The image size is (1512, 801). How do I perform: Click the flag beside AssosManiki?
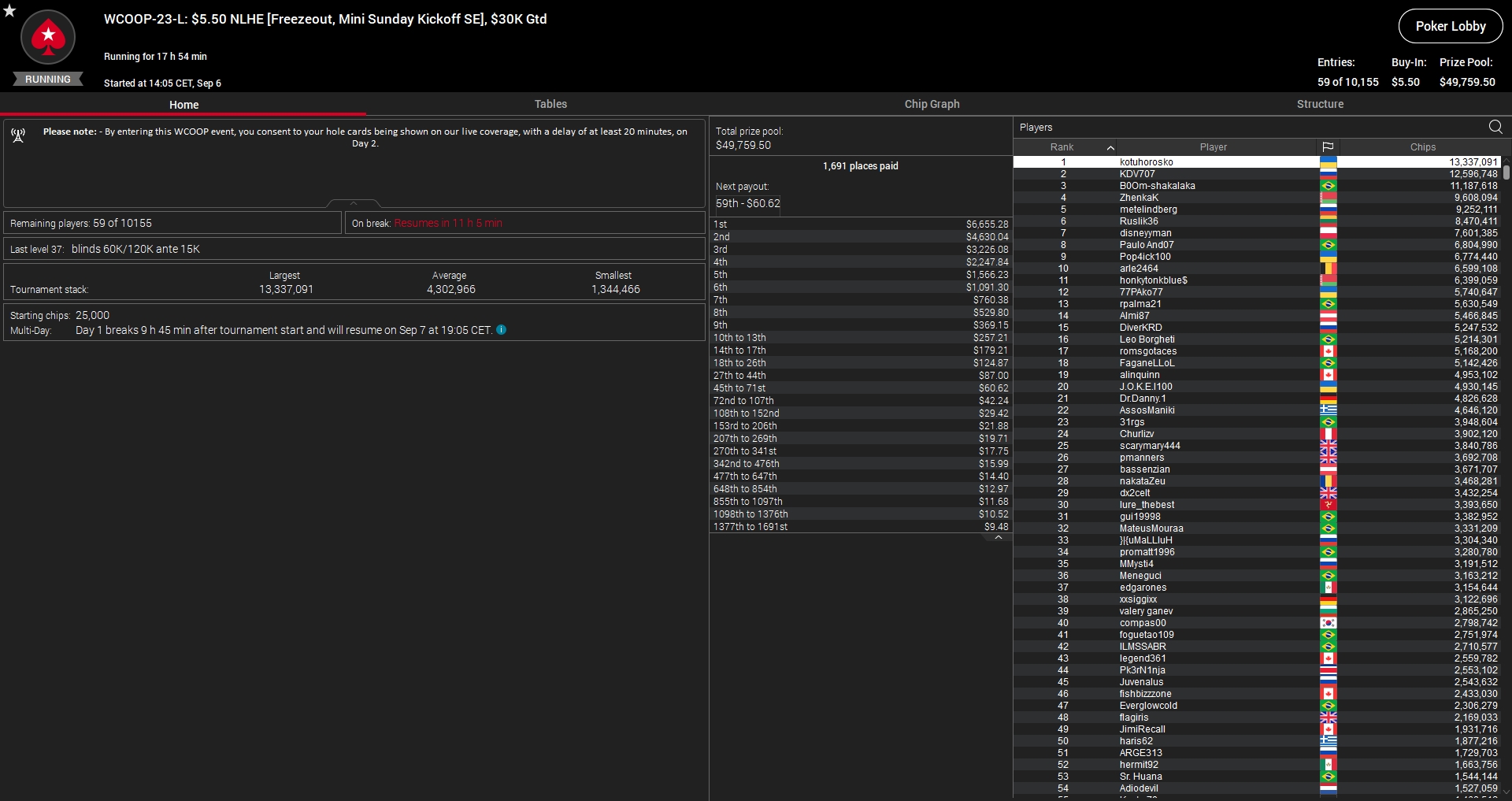coord(1329,410)
